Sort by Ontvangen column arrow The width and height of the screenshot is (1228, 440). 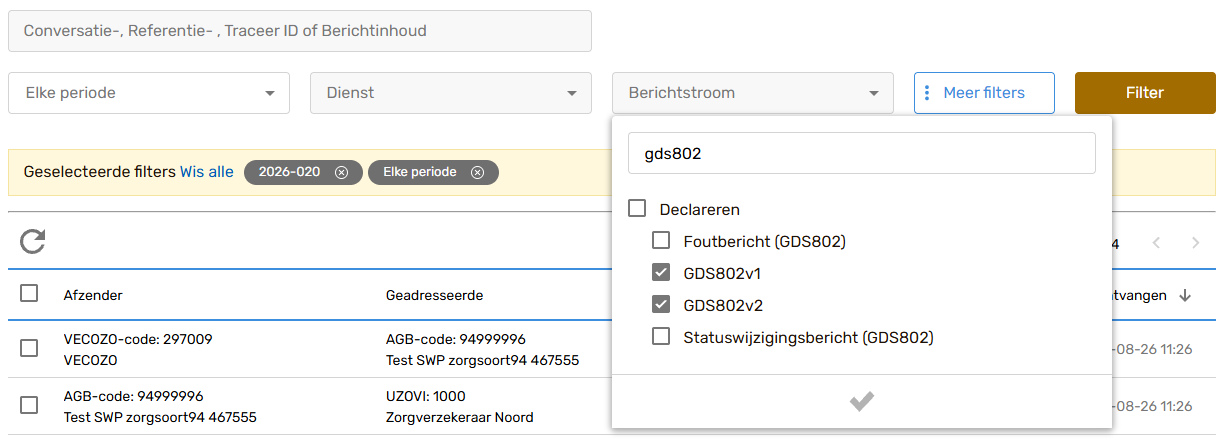coord(1186,295)
